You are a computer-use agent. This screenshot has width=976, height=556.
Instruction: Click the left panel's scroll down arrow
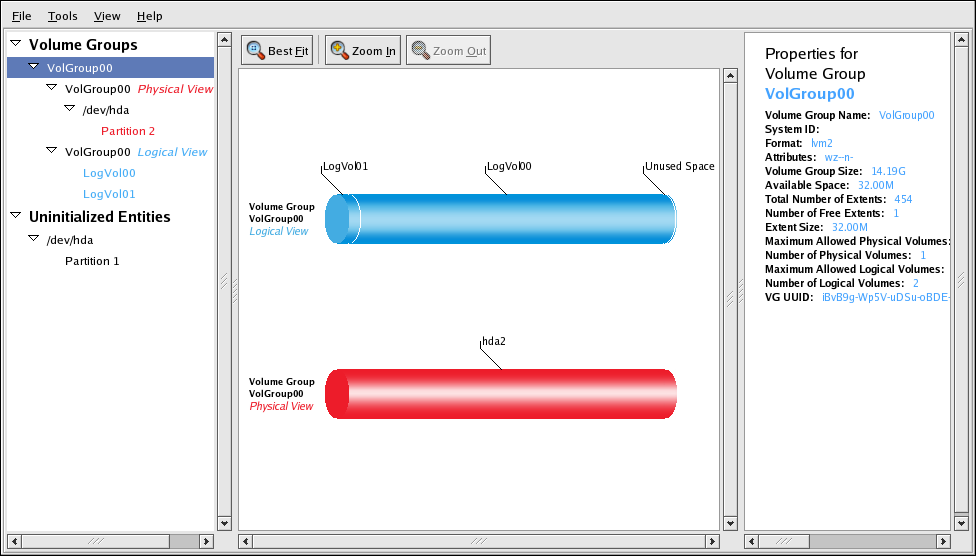[x=222, y=523]
